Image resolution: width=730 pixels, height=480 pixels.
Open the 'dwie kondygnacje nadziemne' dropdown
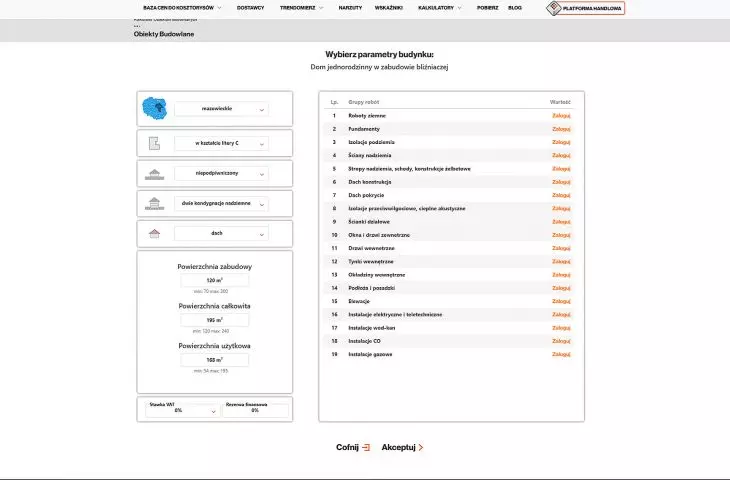221,203
